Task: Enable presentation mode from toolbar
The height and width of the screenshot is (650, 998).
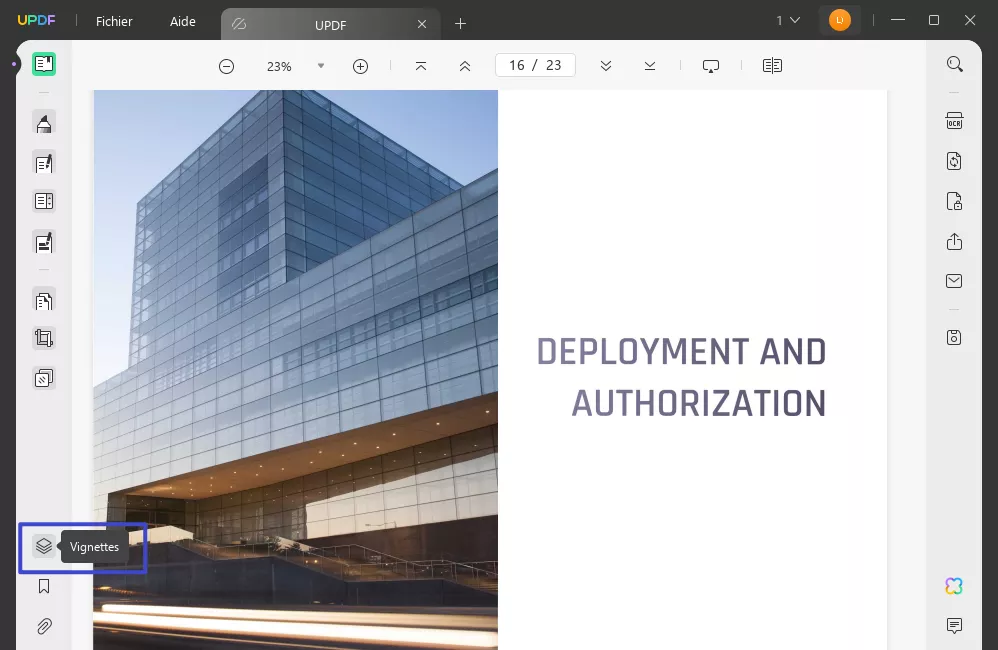Action: 710,65
